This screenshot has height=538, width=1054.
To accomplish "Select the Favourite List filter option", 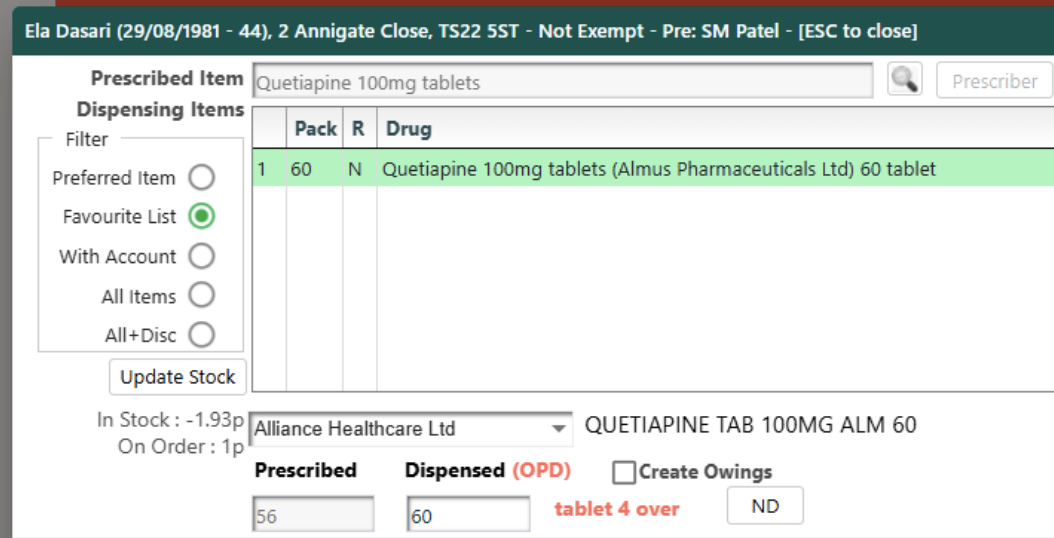I will pos(202,216).
